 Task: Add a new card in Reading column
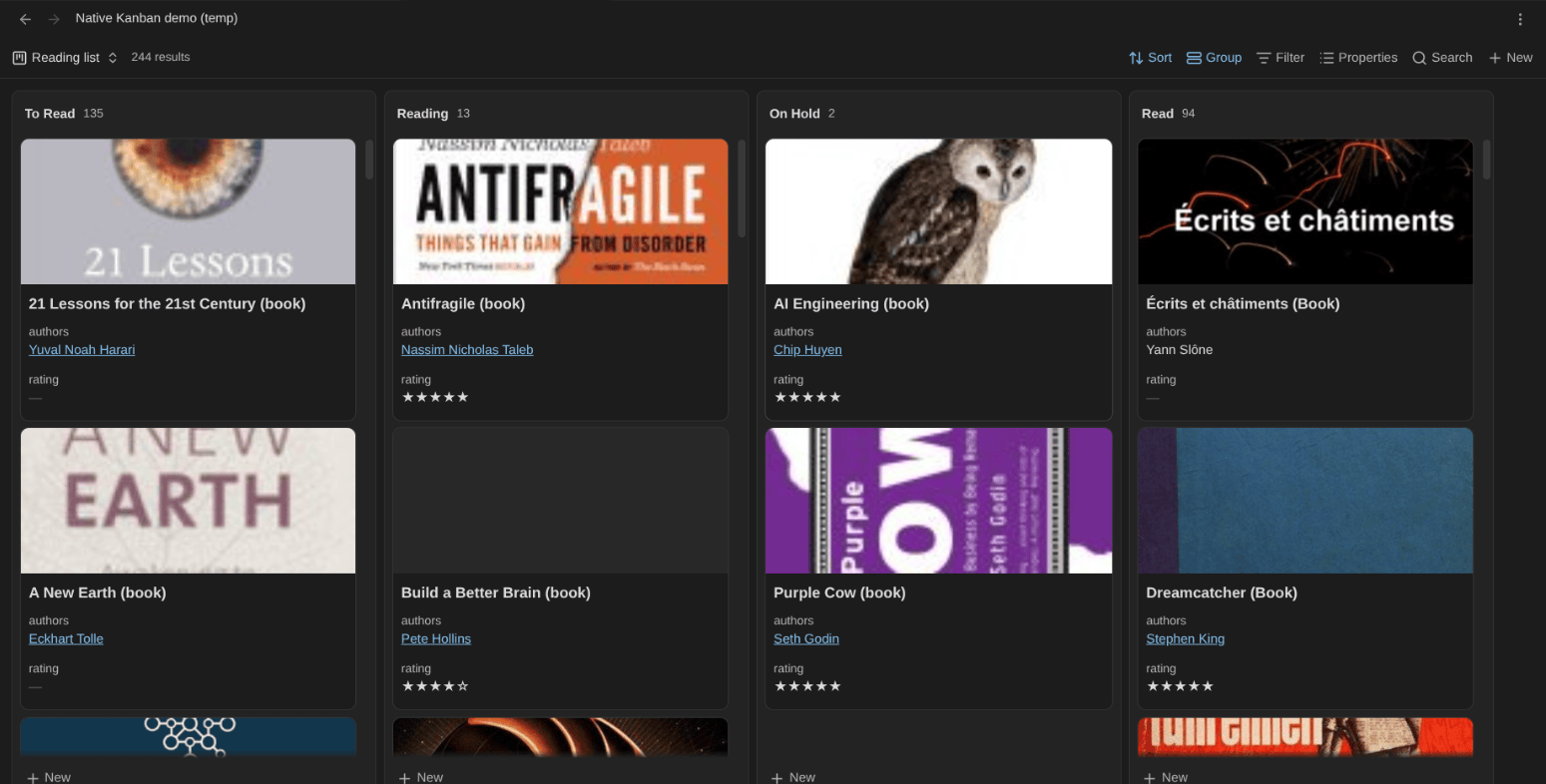click(x=421, y=777)
